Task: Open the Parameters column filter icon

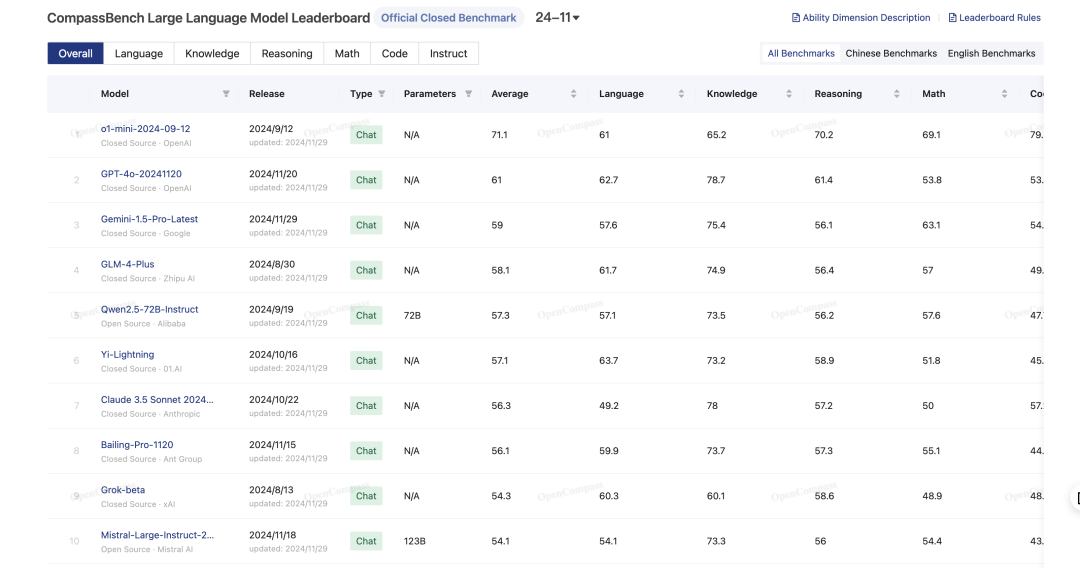Action: point(468,94)
